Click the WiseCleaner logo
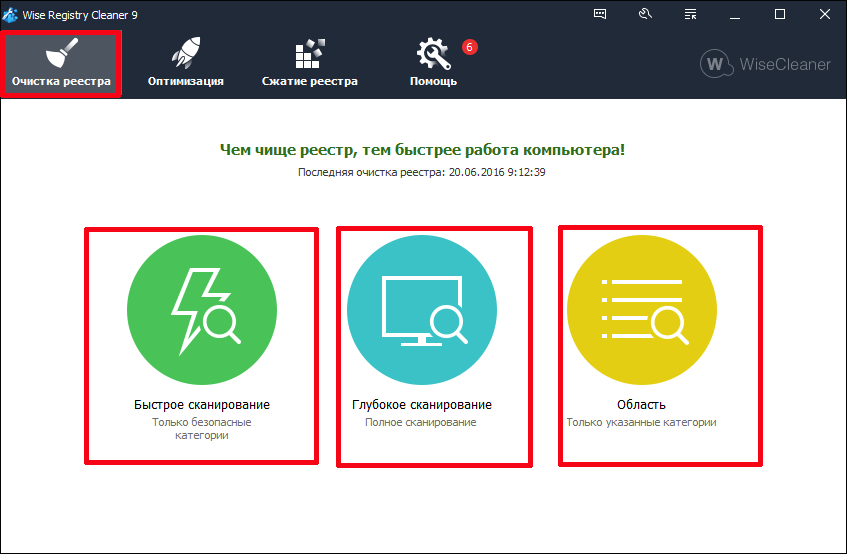The height and width of the screenshot is (554, 847). coord(766,64)
